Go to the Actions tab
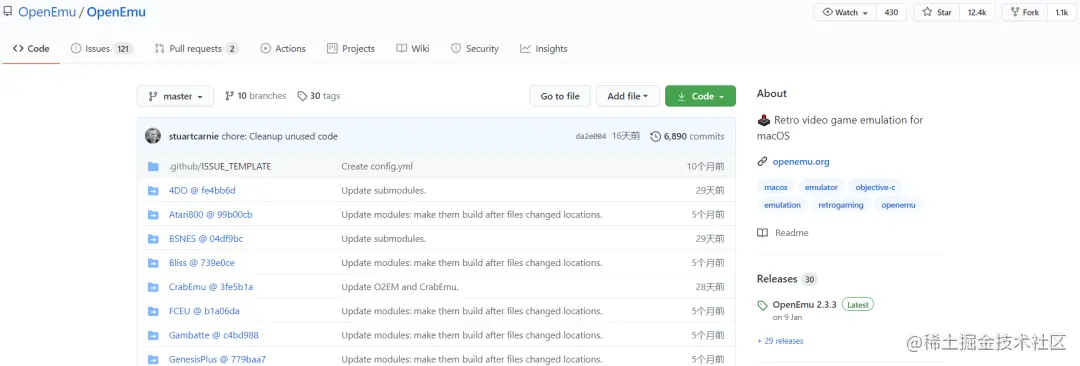 coord(283,49)
